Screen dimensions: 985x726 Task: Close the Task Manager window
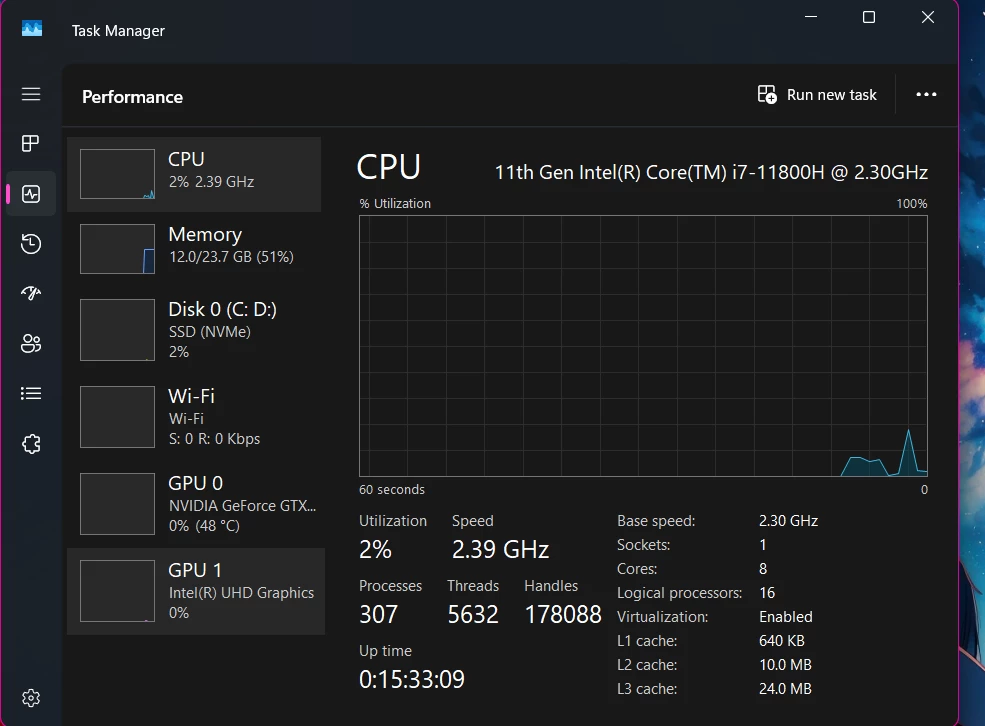coord(928,17)
